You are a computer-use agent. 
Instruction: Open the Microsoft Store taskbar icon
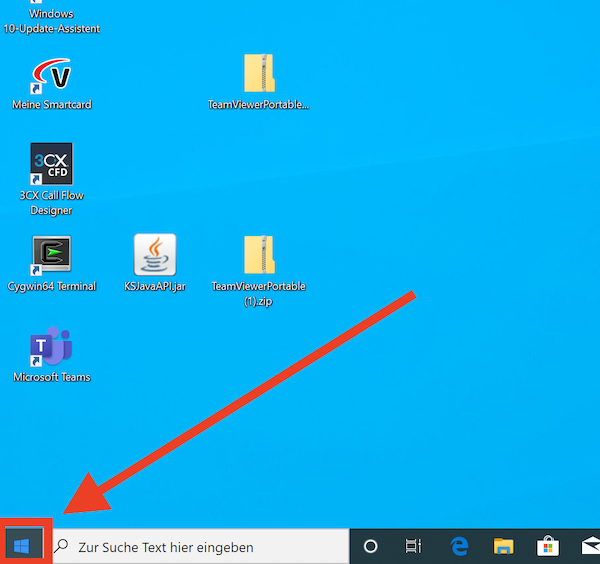coord(548,546)
